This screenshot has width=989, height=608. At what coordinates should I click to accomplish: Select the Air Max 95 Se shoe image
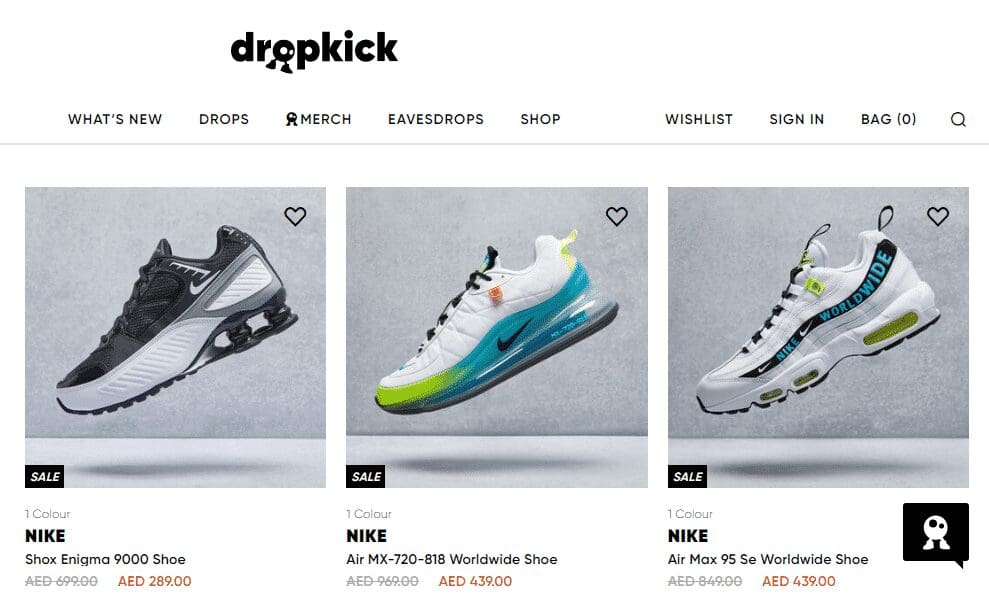pyautogui.click(x=818, y=337)
